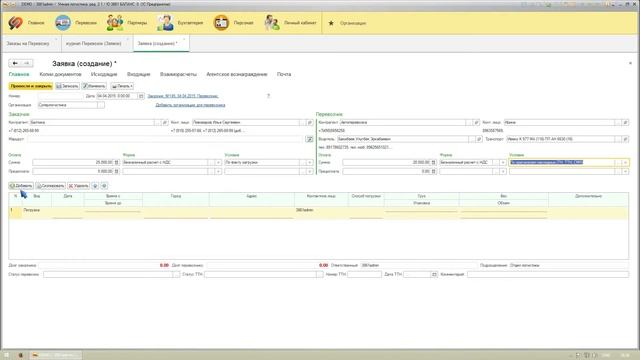
Task: Expand the customer prepayment Условия dropdown
Action: (310, 171)
